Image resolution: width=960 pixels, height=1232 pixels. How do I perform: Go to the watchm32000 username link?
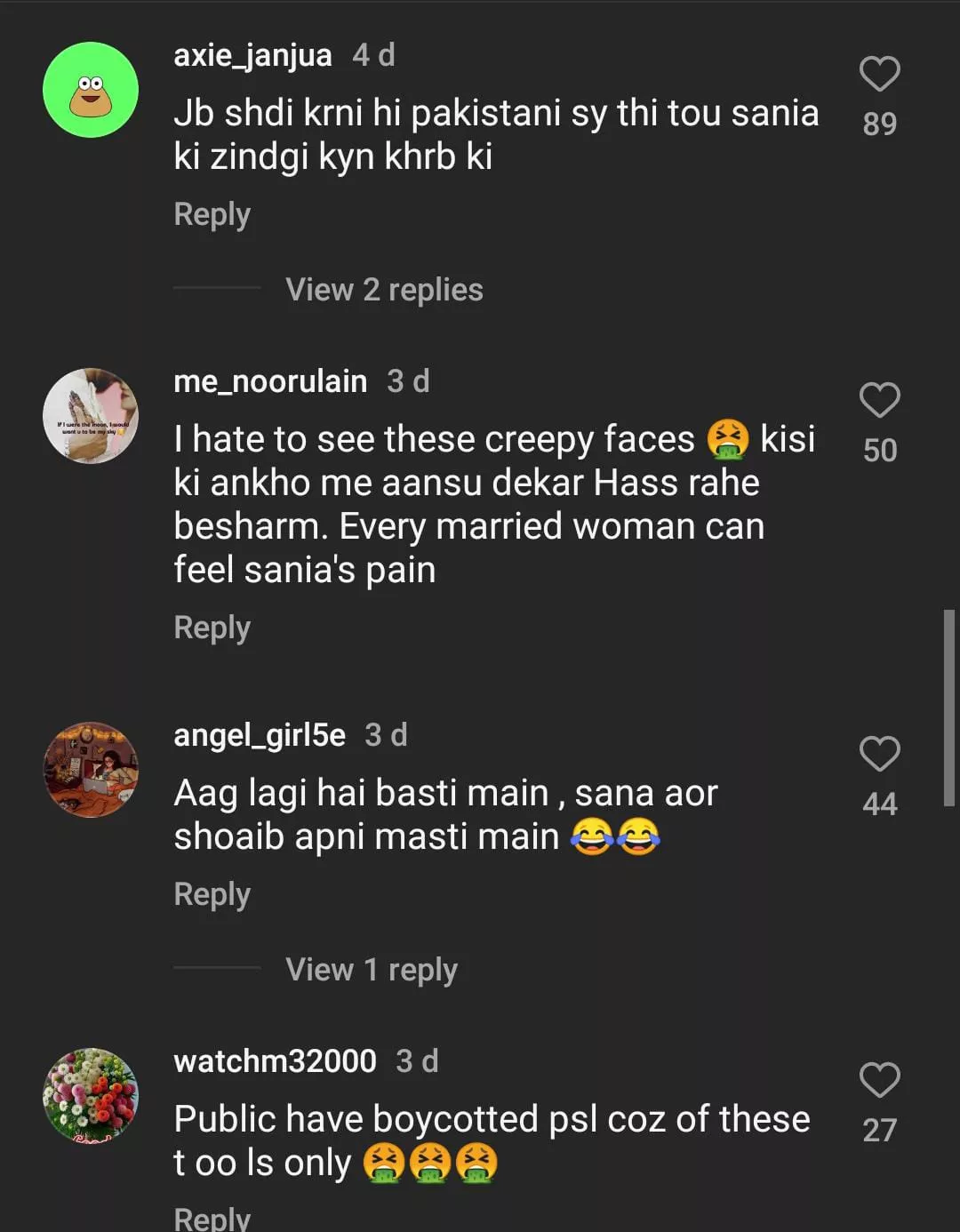[x=275, y=1061]
